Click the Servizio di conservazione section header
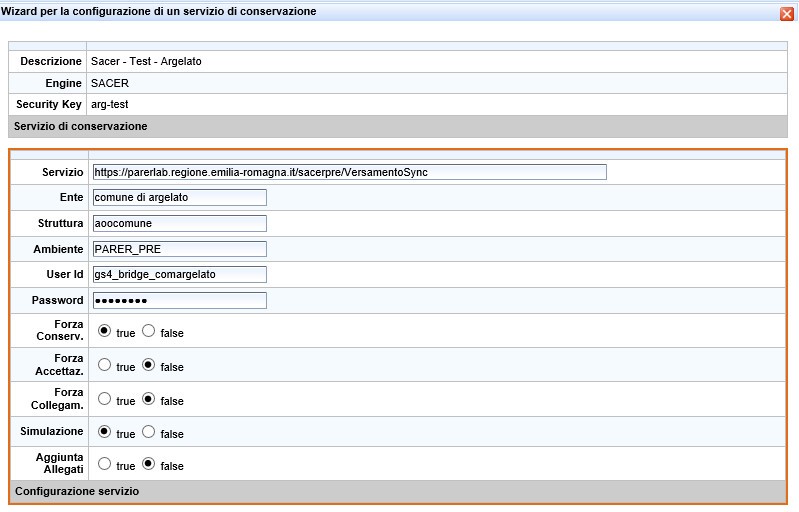799x512 pixels. click(81, 126)
